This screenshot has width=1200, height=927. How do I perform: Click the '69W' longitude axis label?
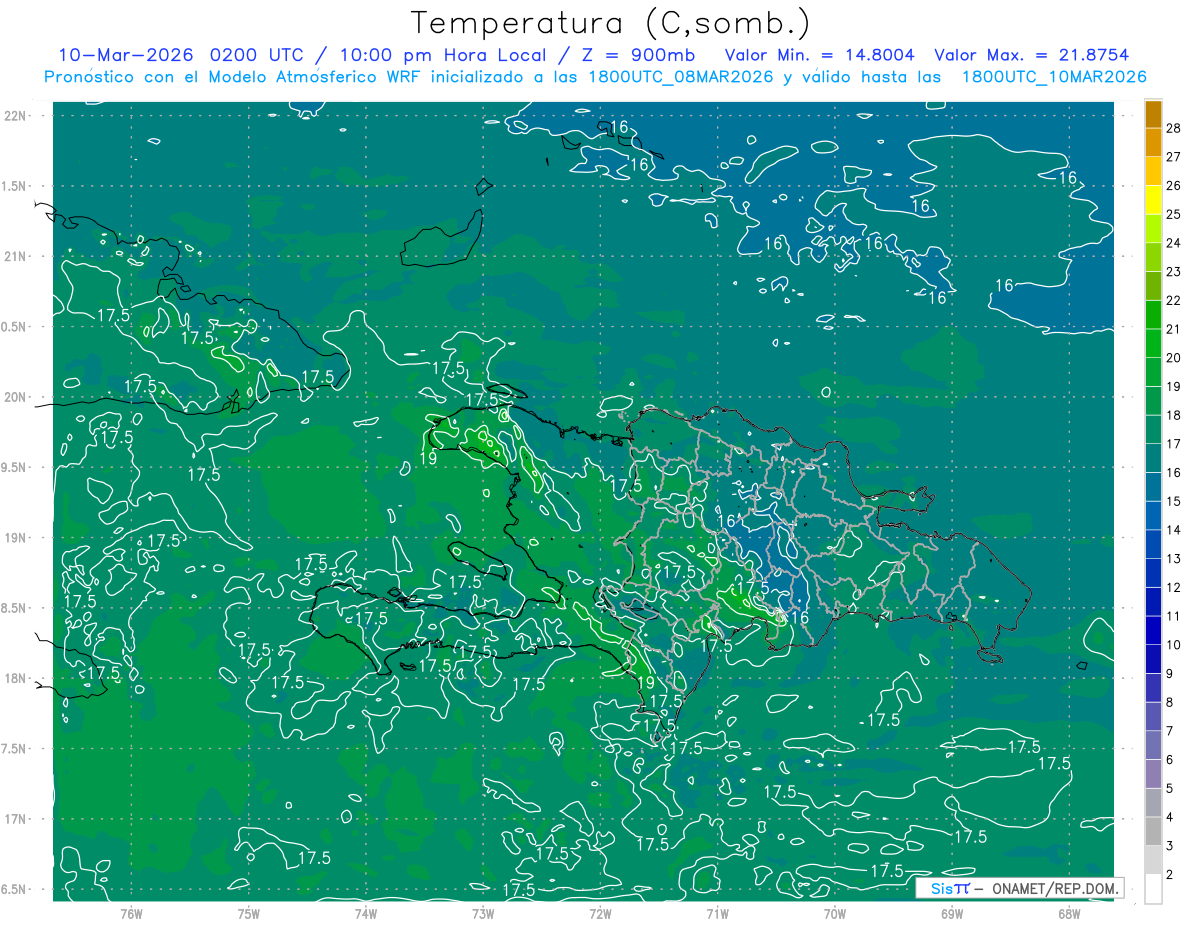952,913
